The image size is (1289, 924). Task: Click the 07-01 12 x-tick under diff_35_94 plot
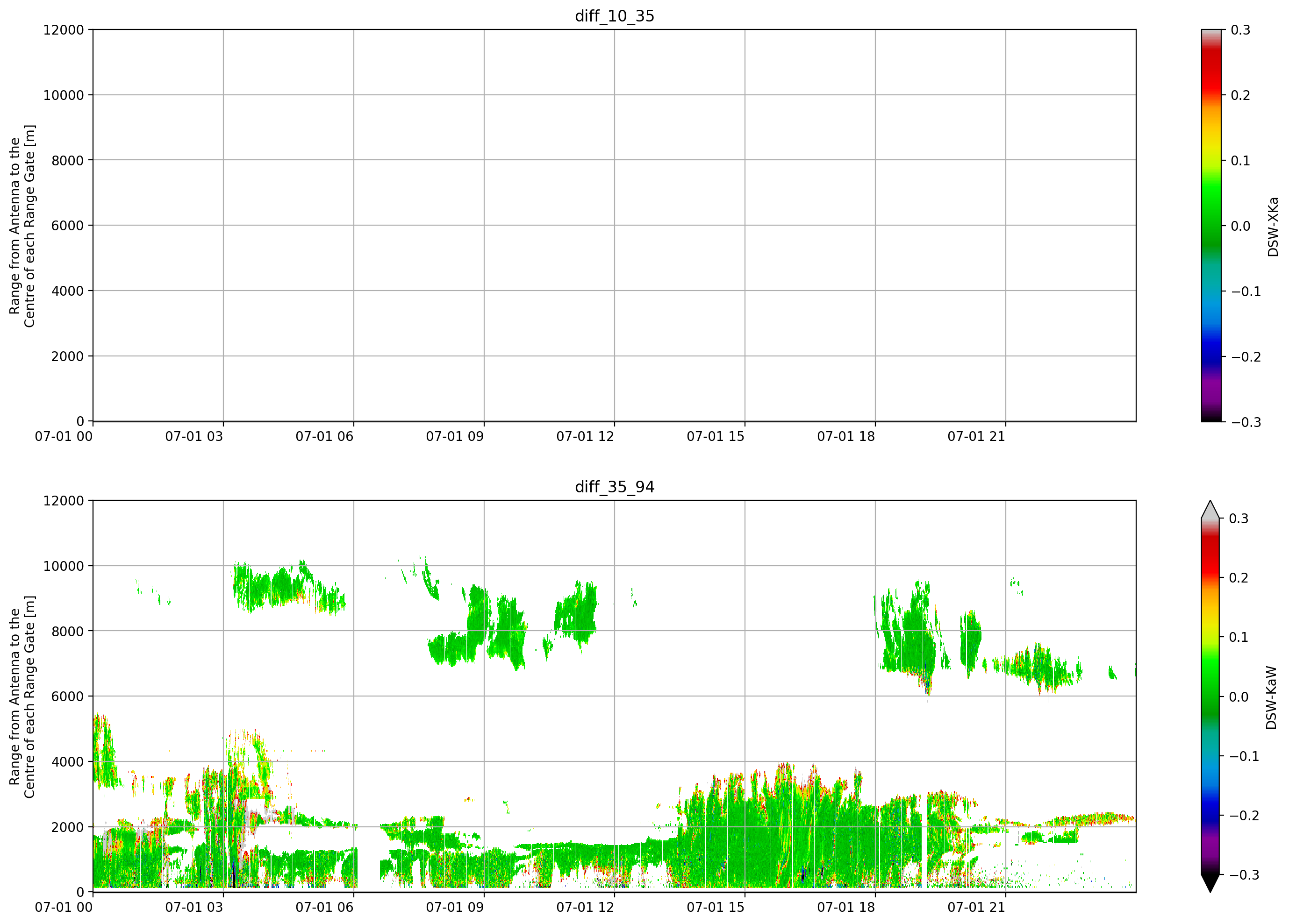click(x=586, y=908)
